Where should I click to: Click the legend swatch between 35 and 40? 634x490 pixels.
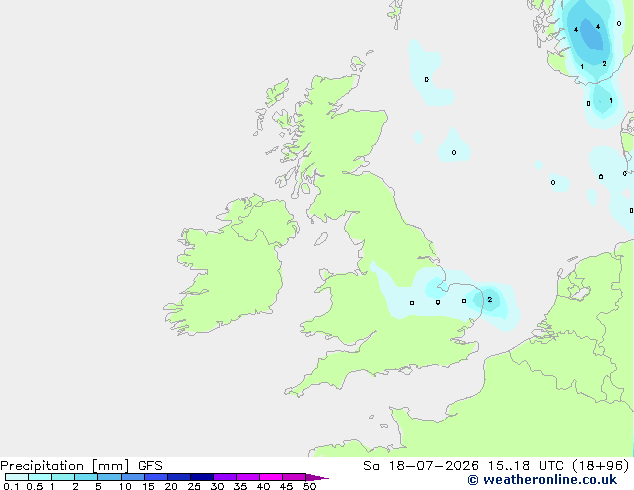point(248,477)
